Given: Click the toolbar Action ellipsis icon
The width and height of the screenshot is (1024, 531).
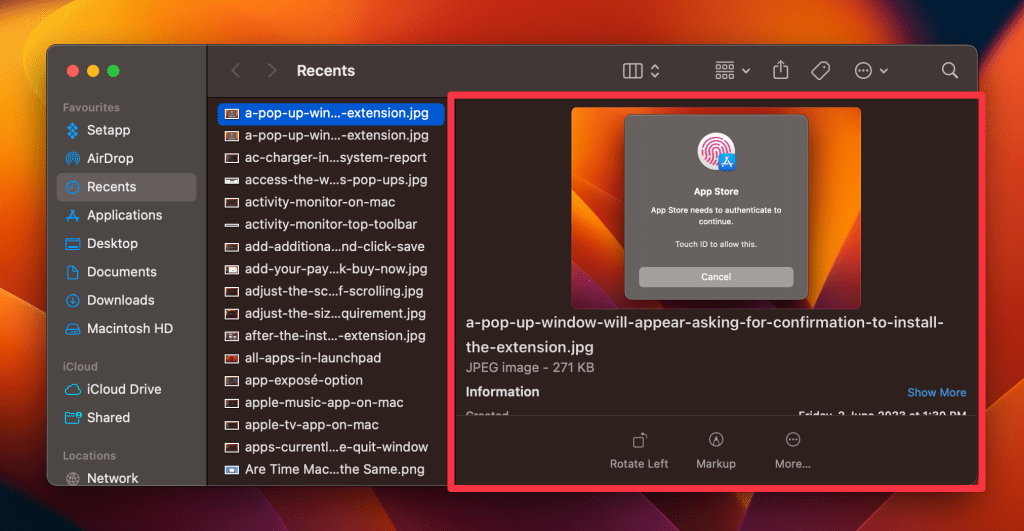Looking at the screenshot, I should point(863,71).
